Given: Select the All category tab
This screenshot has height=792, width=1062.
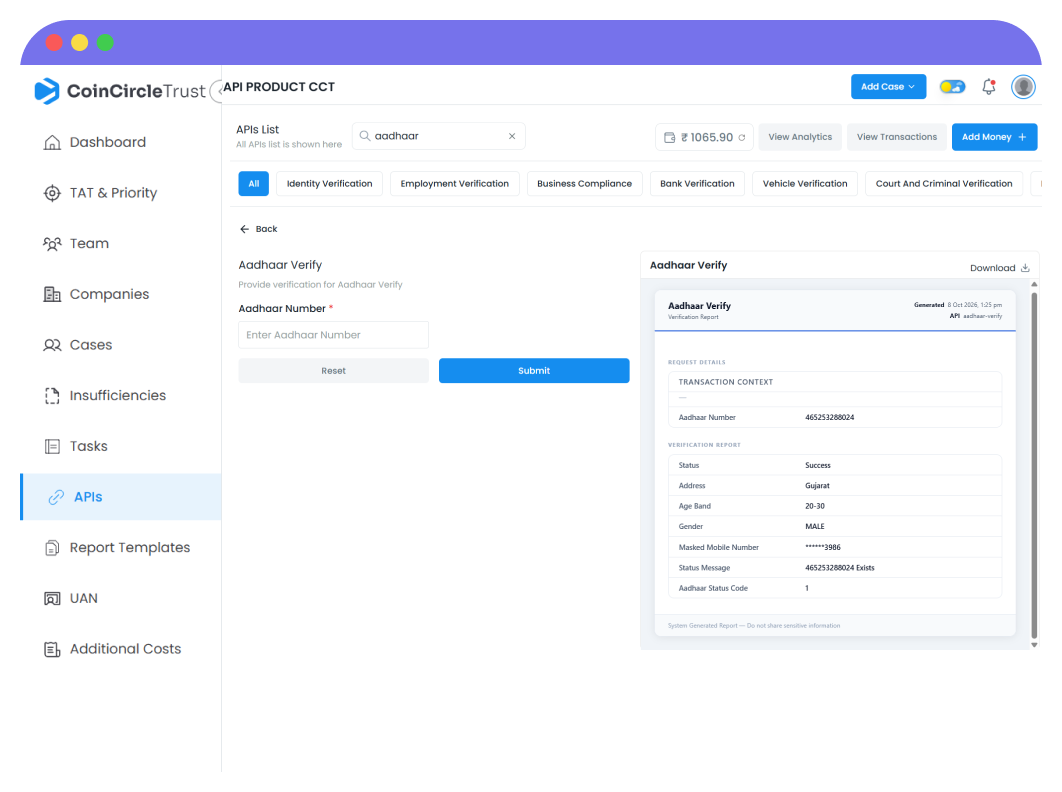Looking at the screenshot, I should [254, 184].
